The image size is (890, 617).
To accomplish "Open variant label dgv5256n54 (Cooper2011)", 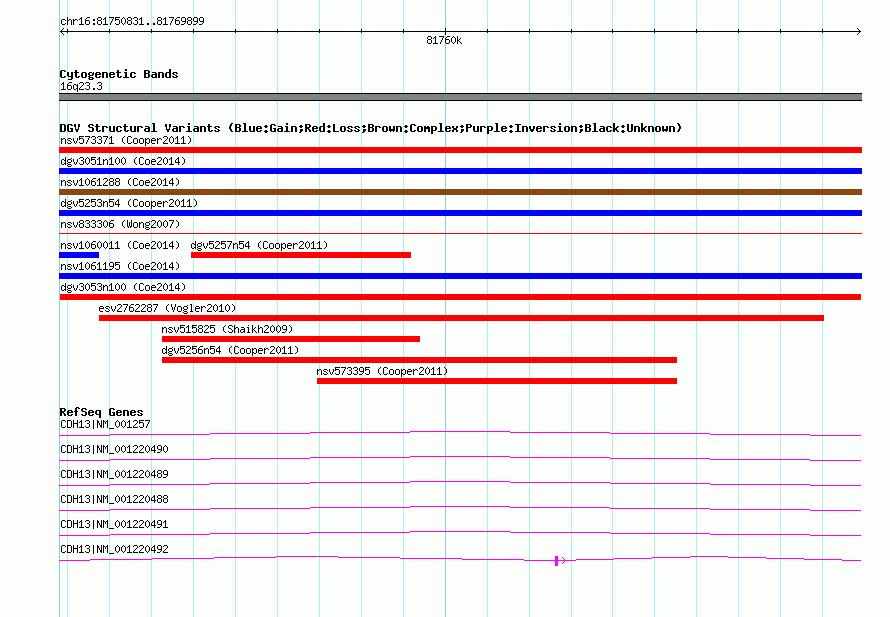I will pyautogui.click(x=230, y=350).
